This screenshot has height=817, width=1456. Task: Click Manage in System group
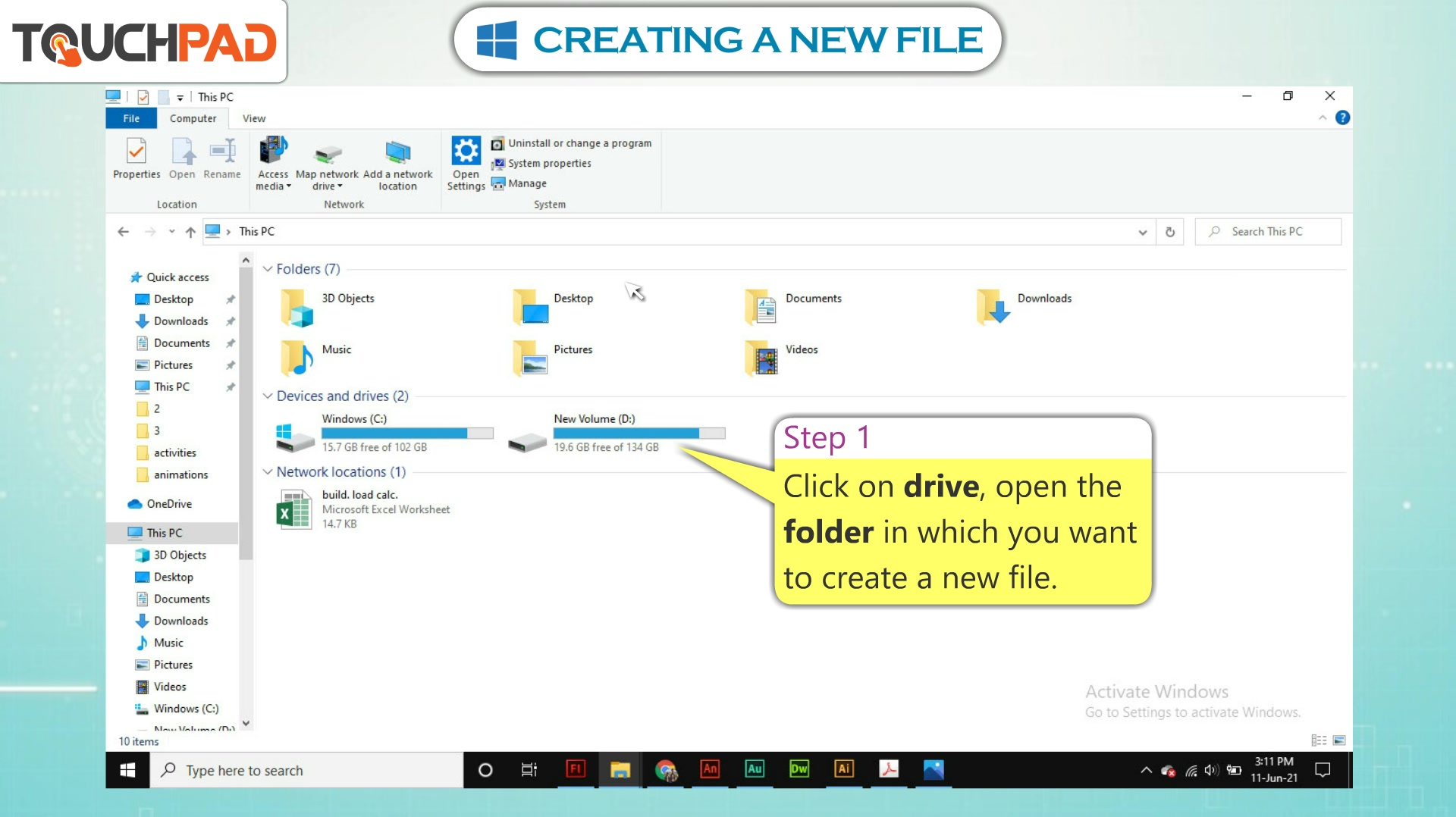(x=519, y=183)
